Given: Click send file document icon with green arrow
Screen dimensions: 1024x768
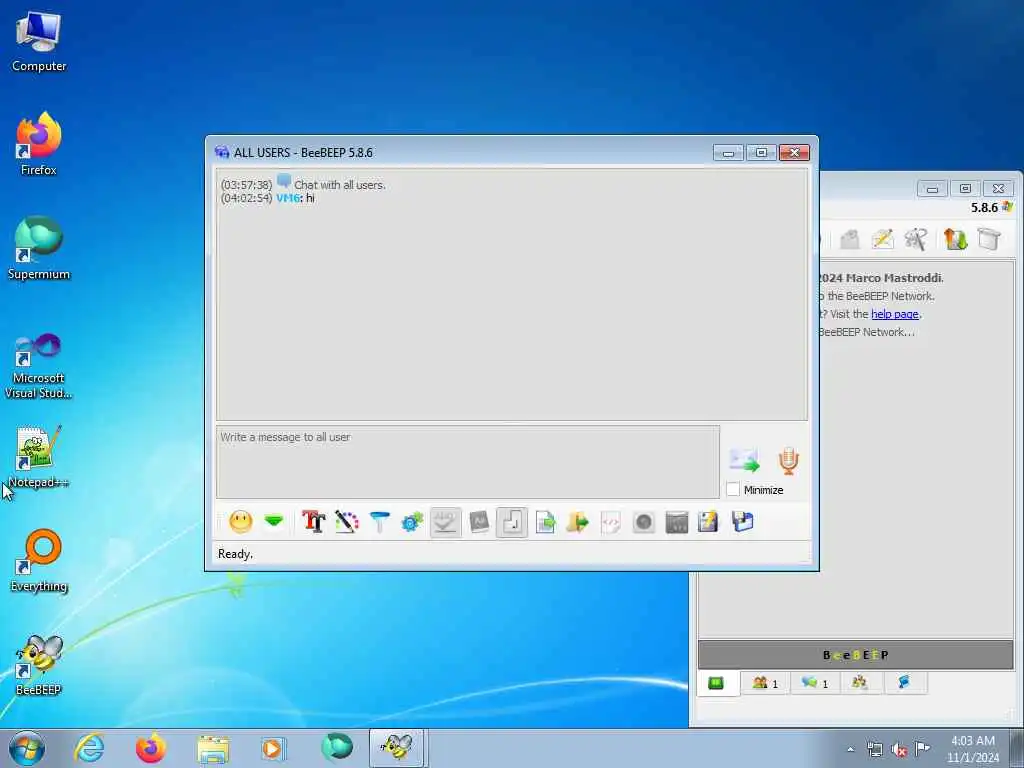Looking at the screenshot, I should 545,522.
